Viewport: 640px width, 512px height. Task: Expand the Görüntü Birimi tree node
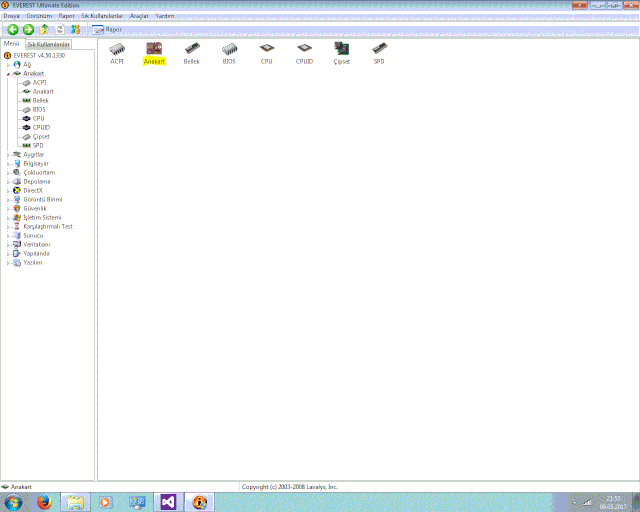click(x=8, y=200)
